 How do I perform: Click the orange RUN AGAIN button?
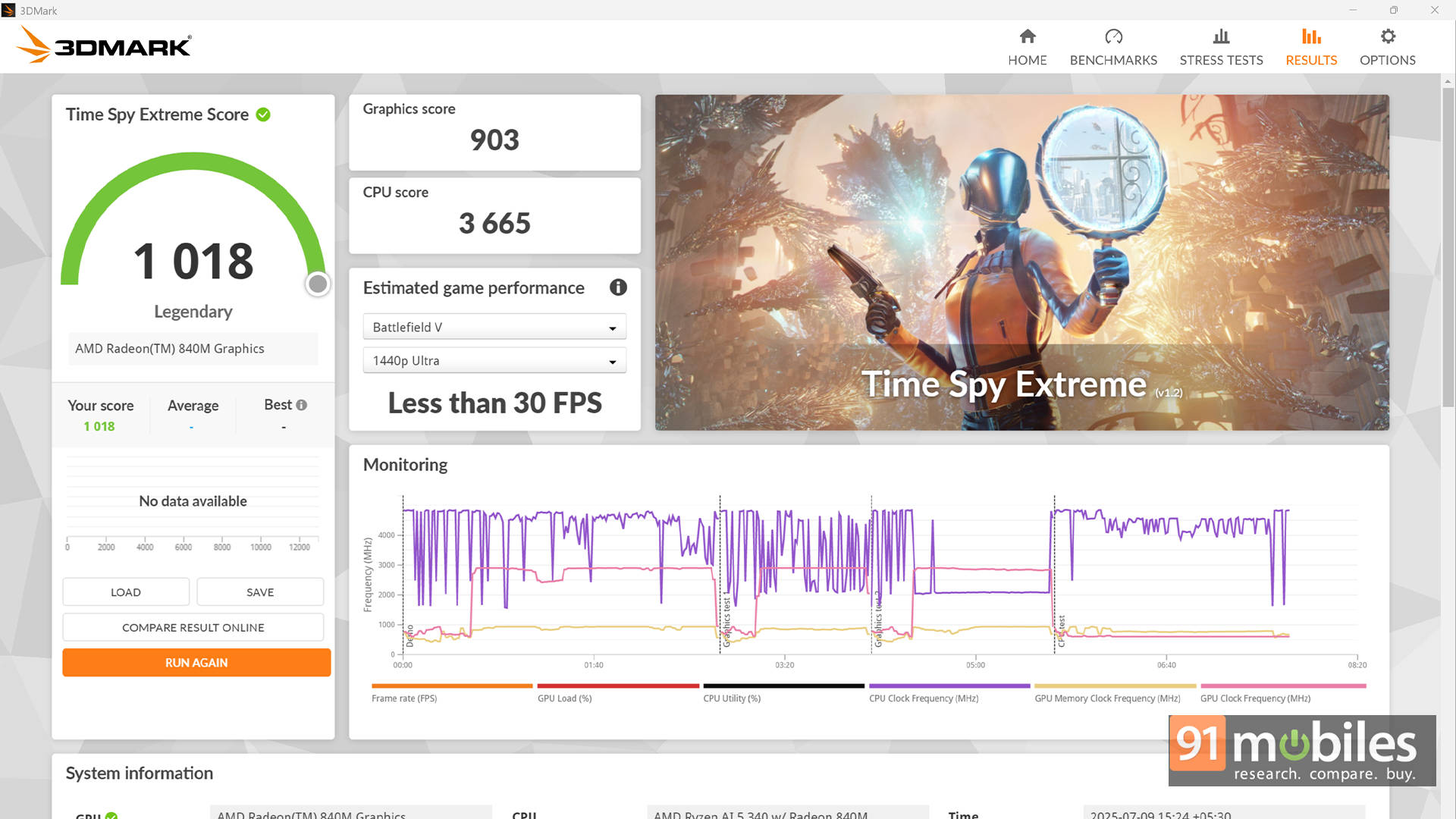pyautogui.click(x=196, y=662)
